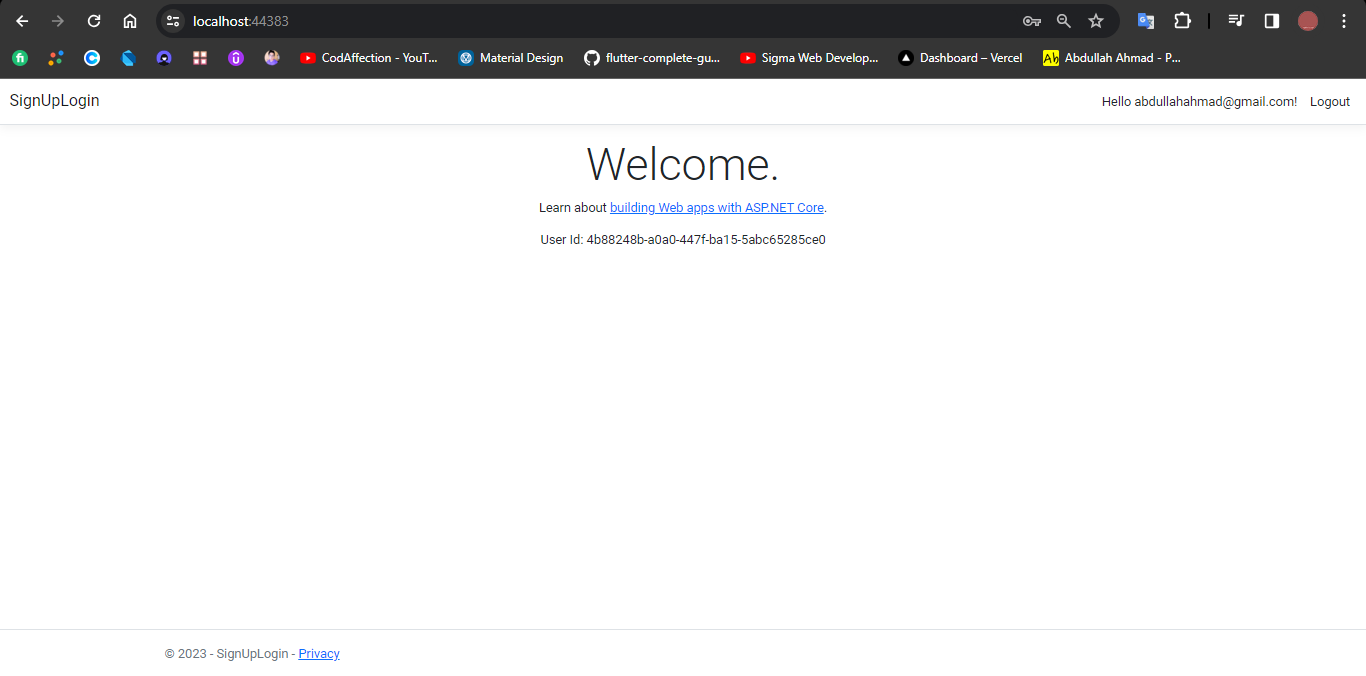Click Hello abdullahahmad@gmail.com! account link

(1199, 102)
